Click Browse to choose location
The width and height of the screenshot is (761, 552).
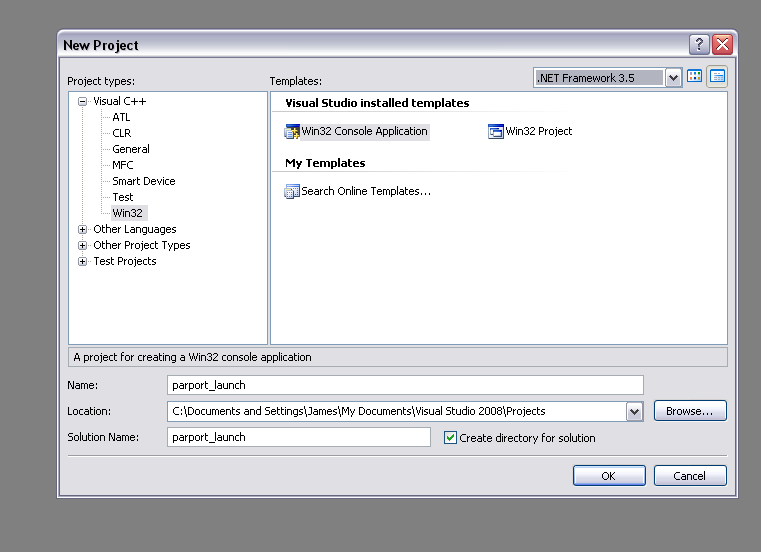(690, 411)
